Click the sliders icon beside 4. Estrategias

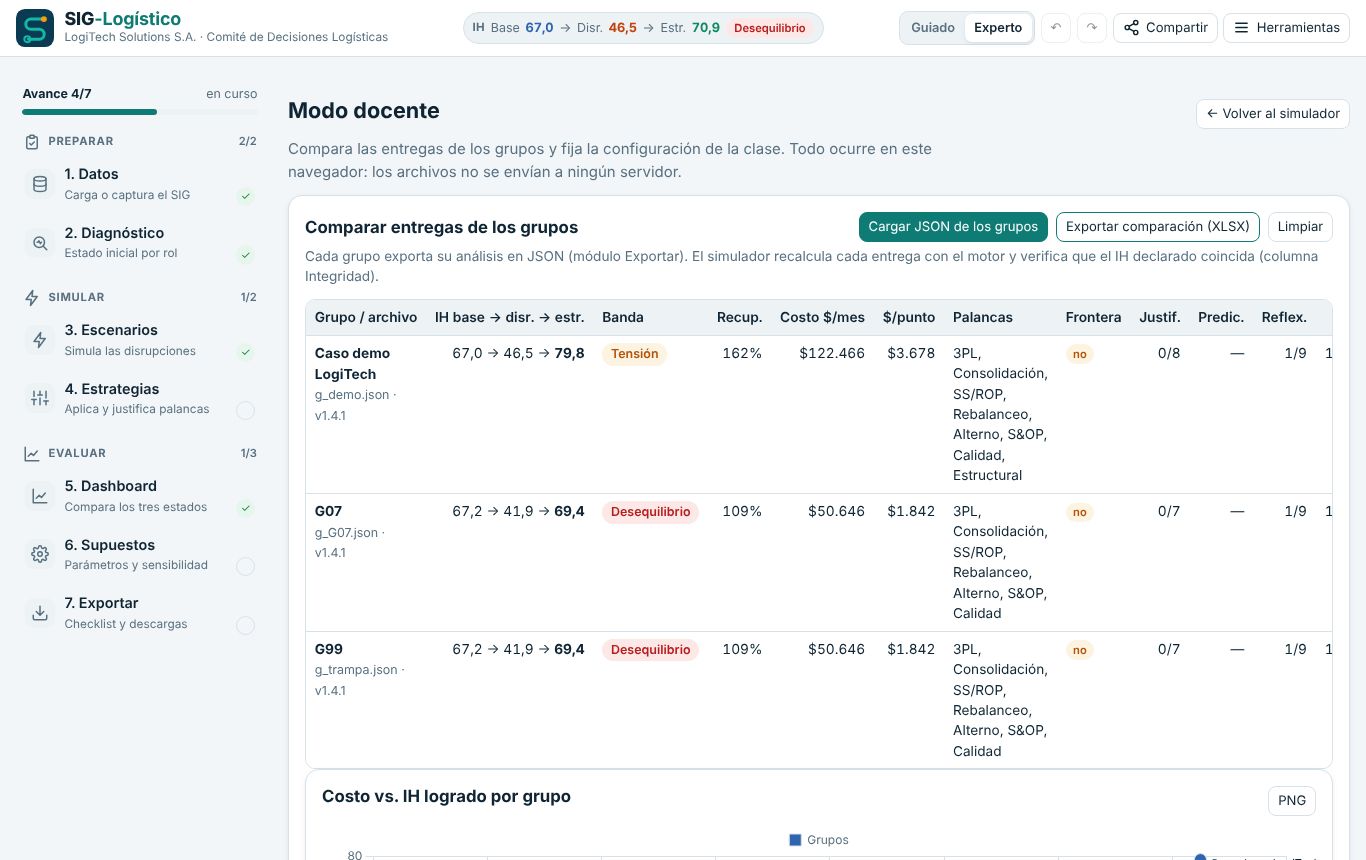[x=40, y=399]
